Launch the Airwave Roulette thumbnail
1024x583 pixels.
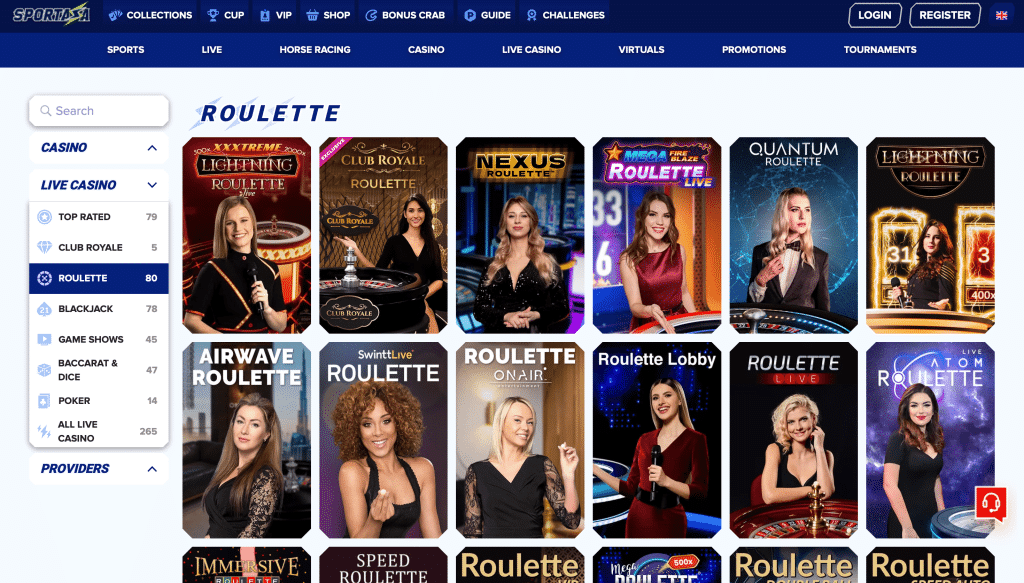[247, 440]
